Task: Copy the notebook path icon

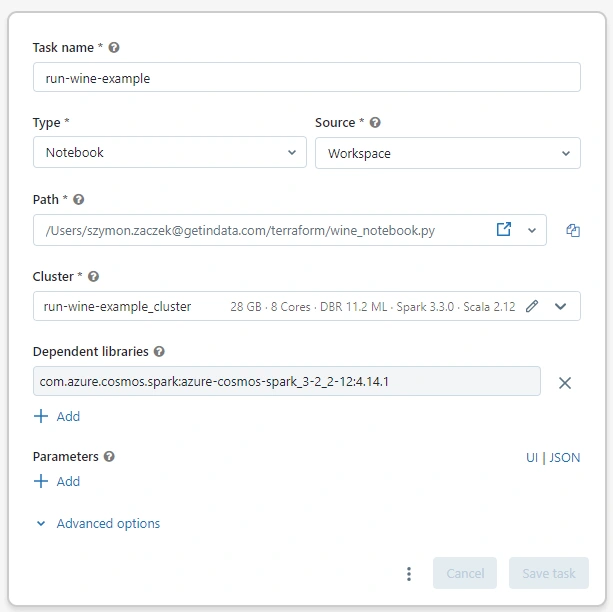Action: (573, 230)
